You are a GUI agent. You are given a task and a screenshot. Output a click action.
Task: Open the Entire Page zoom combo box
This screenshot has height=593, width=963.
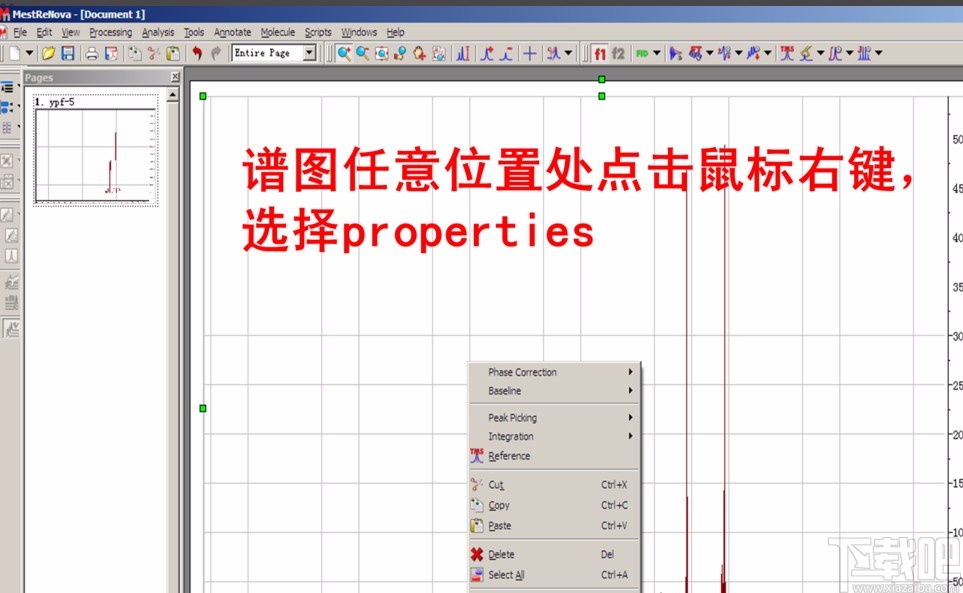pos(274,53)
